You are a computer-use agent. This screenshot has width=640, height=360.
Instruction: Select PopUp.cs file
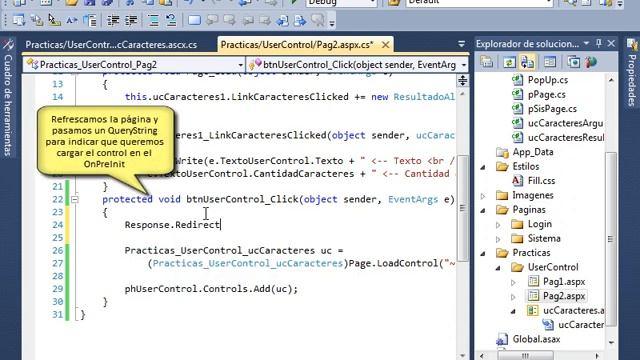(x=548, y=80)
